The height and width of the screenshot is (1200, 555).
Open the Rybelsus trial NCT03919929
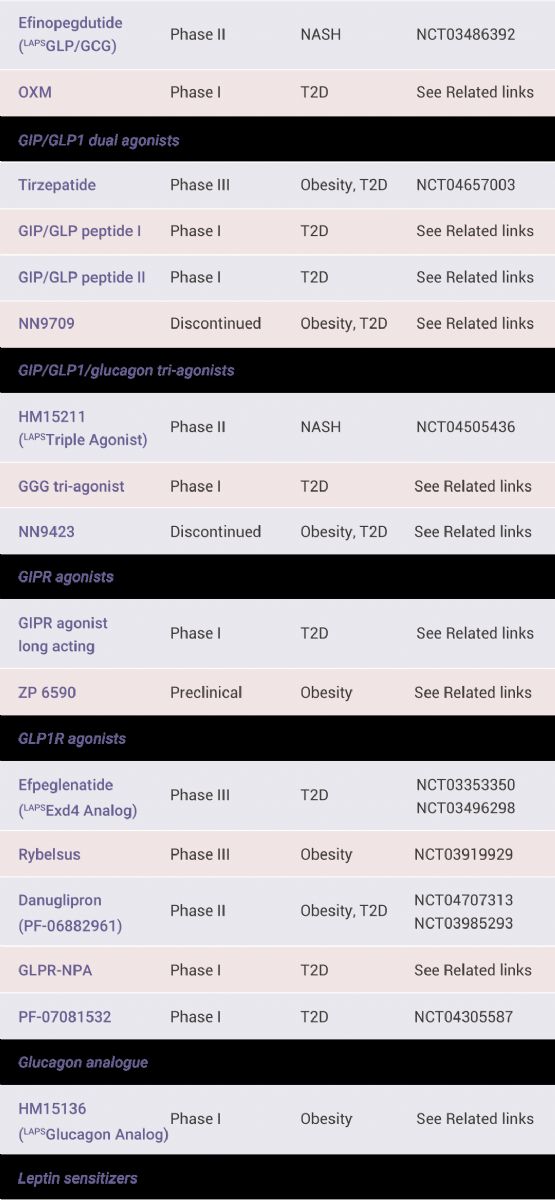(464, 854)
